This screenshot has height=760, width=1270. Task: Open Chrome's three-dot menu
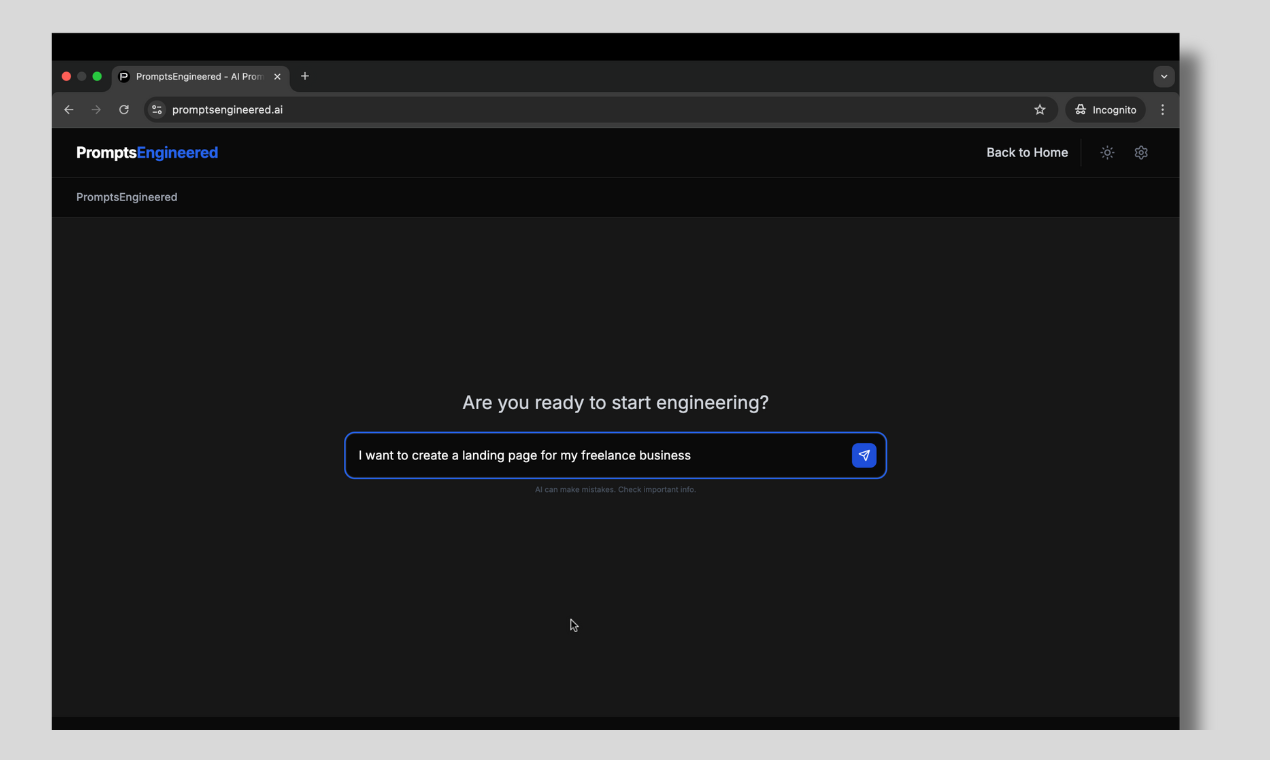pyautogui.click(x=1162, y=110)
